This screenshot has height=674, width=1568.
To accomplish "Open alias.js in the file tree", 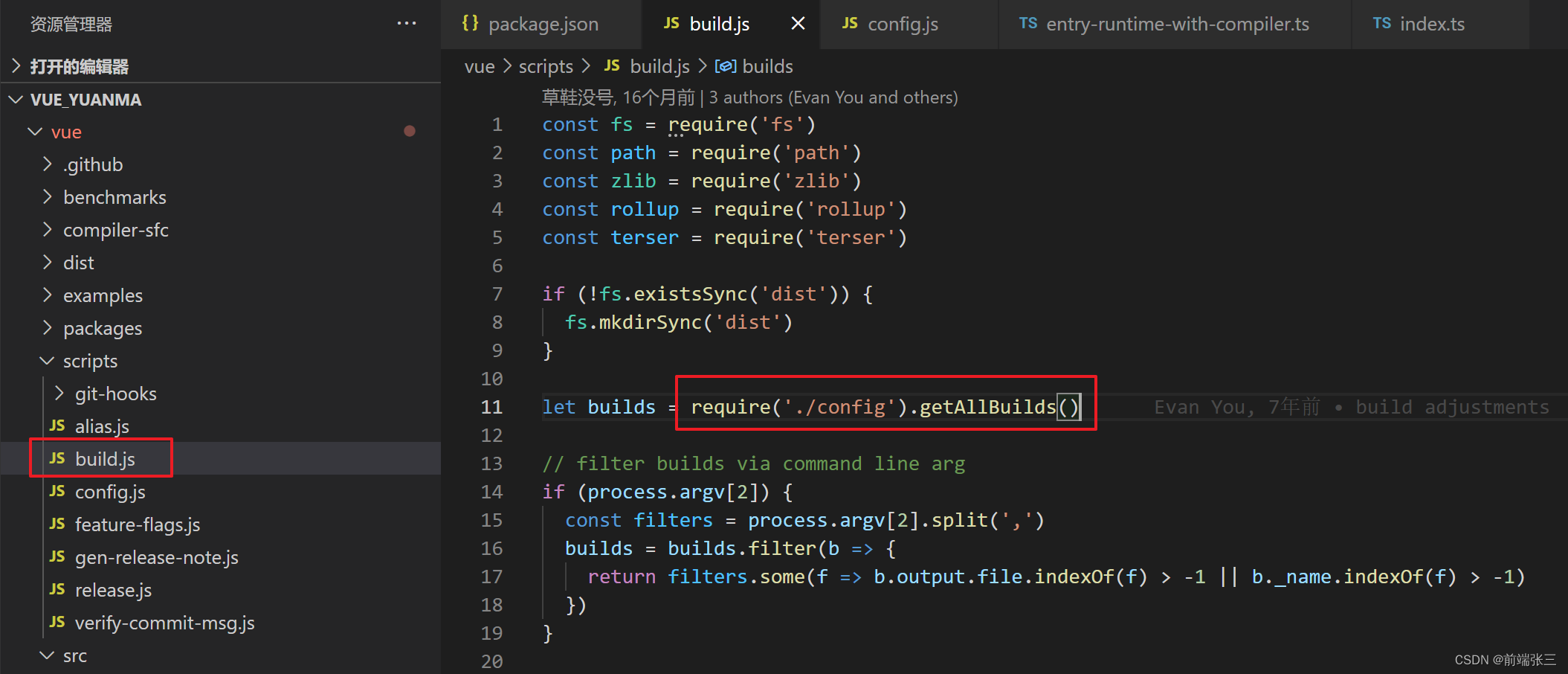I will coord(220,426).
